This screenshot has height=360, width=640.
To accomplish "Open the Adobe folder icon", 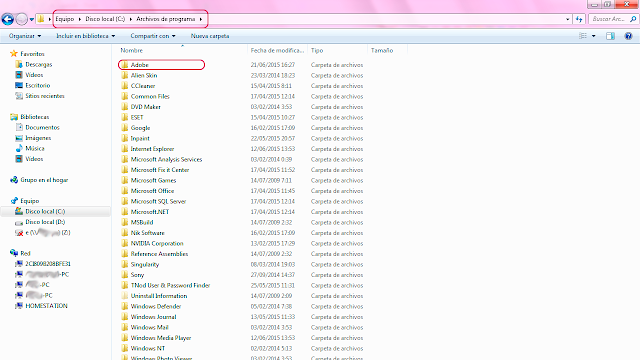I will tap(125, 64).
